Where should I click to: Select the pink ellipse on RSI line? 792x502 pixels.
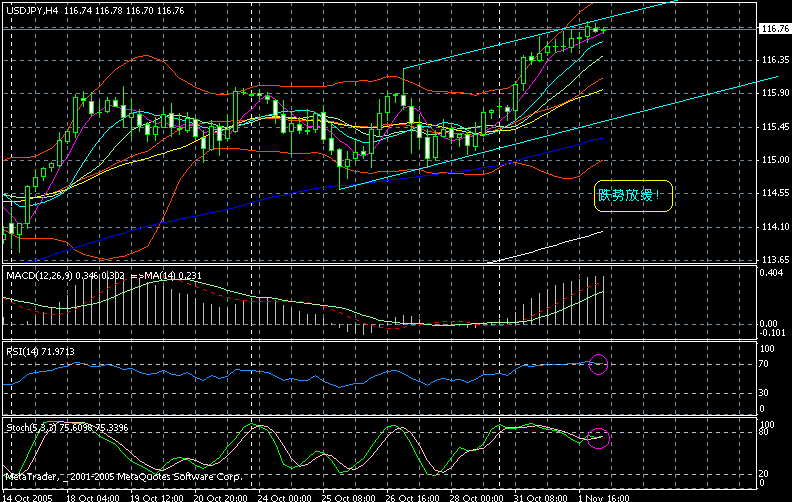(x=599, y=364)
